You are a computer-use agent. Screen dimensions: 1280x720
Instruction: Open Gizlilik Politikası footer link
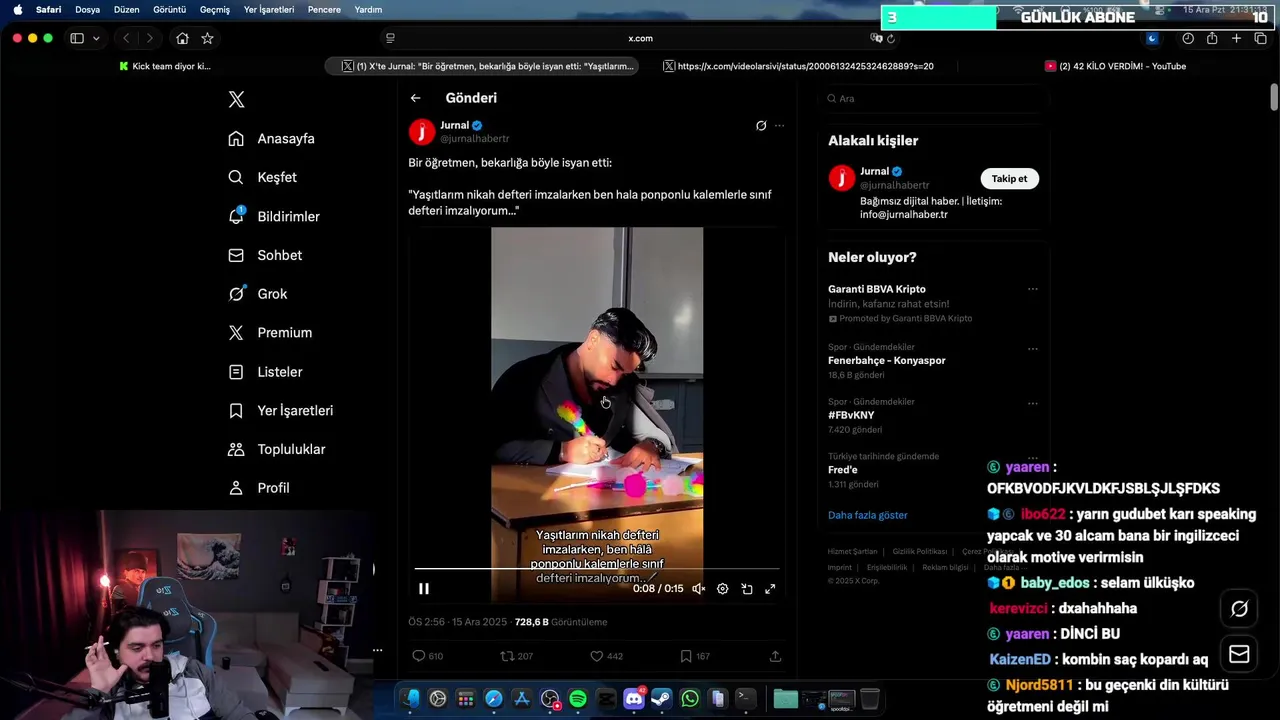pyautogui.click(x=919, y=551)
